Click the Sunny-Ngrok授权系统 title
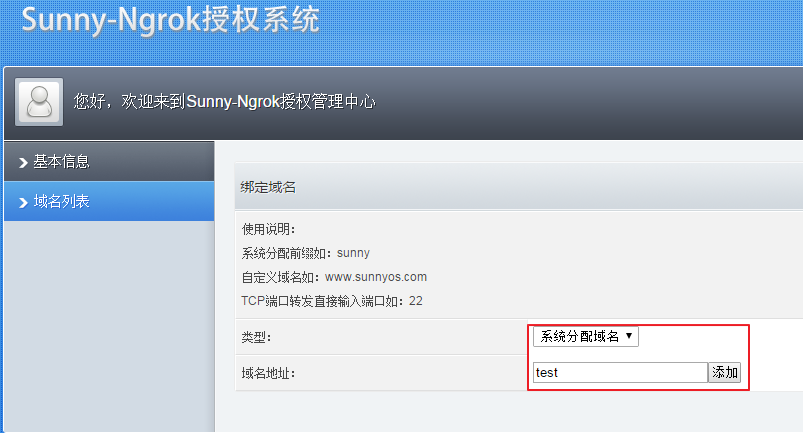The height and width of the screenshot is (433, 803). (x=171, y=20)
